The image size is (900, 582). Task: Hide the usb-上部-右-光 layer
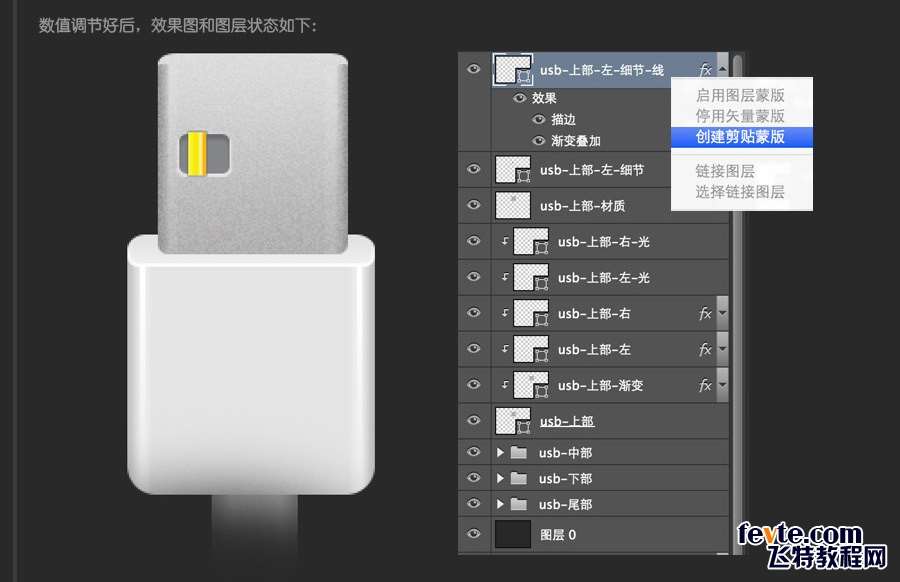coord(474,240)
